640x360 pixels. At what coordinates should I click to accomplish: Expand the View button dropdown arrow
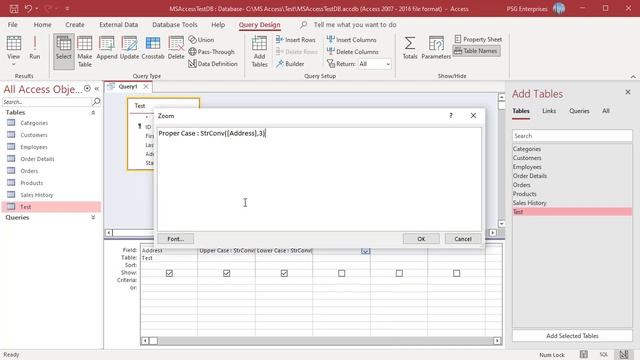pos(13,64)
